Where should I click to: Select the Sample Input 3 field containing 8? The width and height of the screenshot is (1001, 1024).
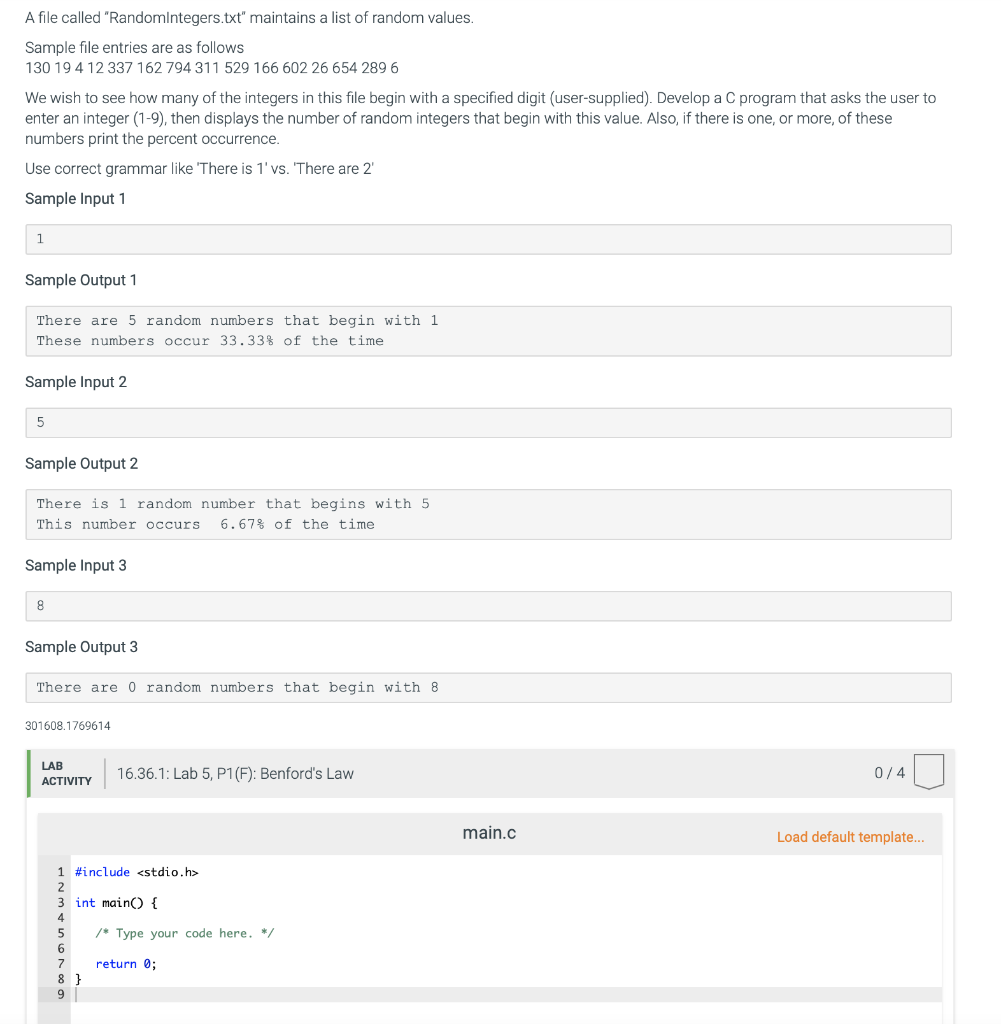(488, 605)
